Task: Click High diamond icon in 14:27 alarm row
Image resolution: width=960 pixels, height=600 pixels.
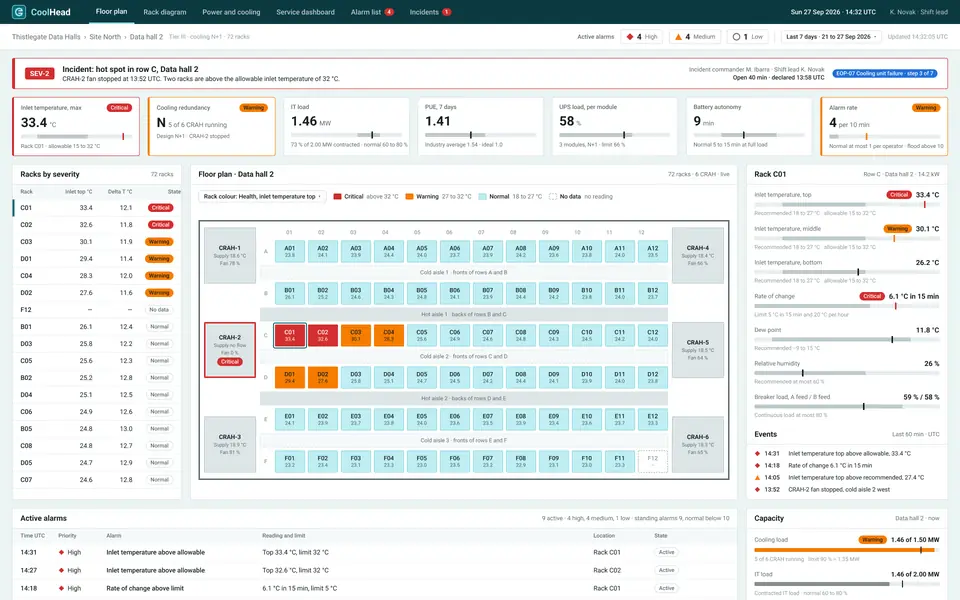Action: click(61, 570)
